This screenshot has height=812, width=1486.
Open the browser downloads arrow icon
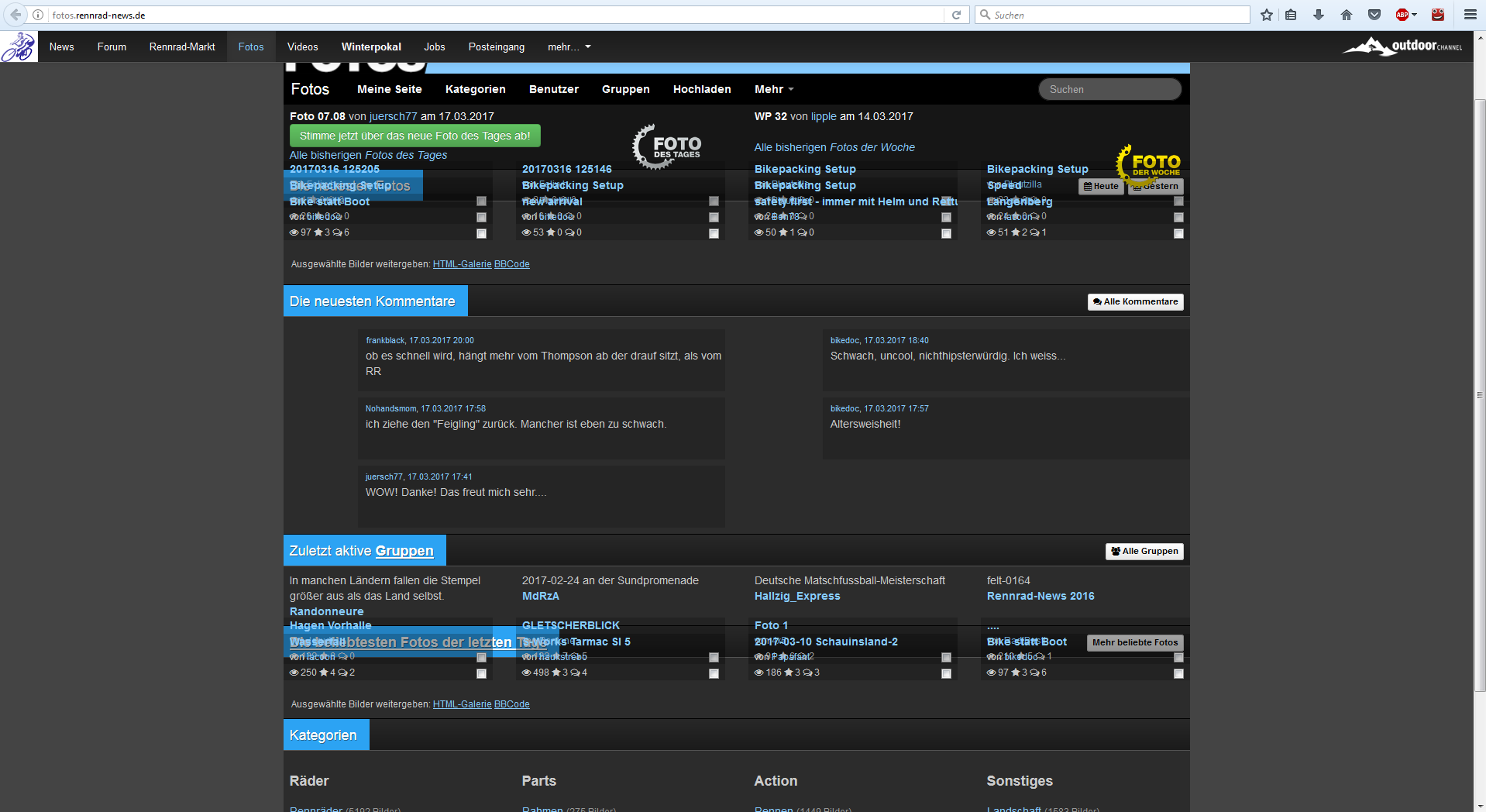[x=1319, y=15]
